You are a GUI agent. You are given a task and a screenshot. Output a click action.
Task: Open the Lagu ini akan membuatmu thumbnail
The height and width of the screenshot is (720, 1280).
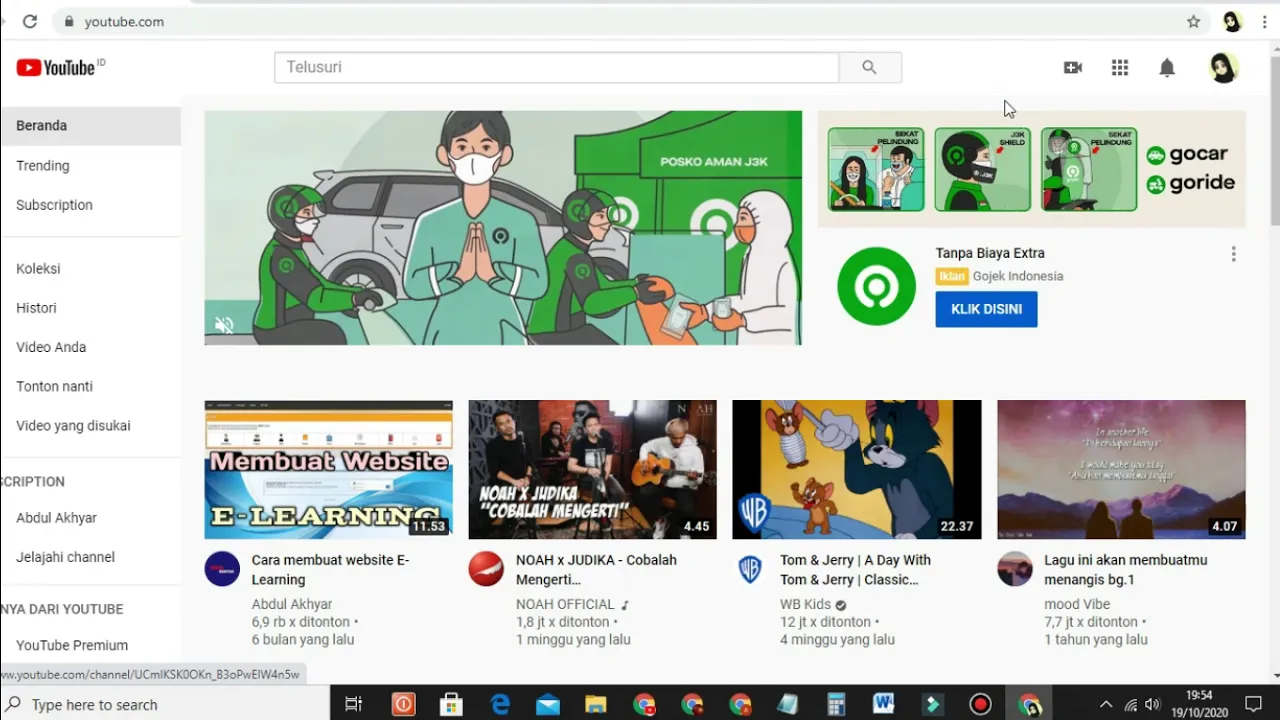pyautogui.click(x=1122, y=470)
